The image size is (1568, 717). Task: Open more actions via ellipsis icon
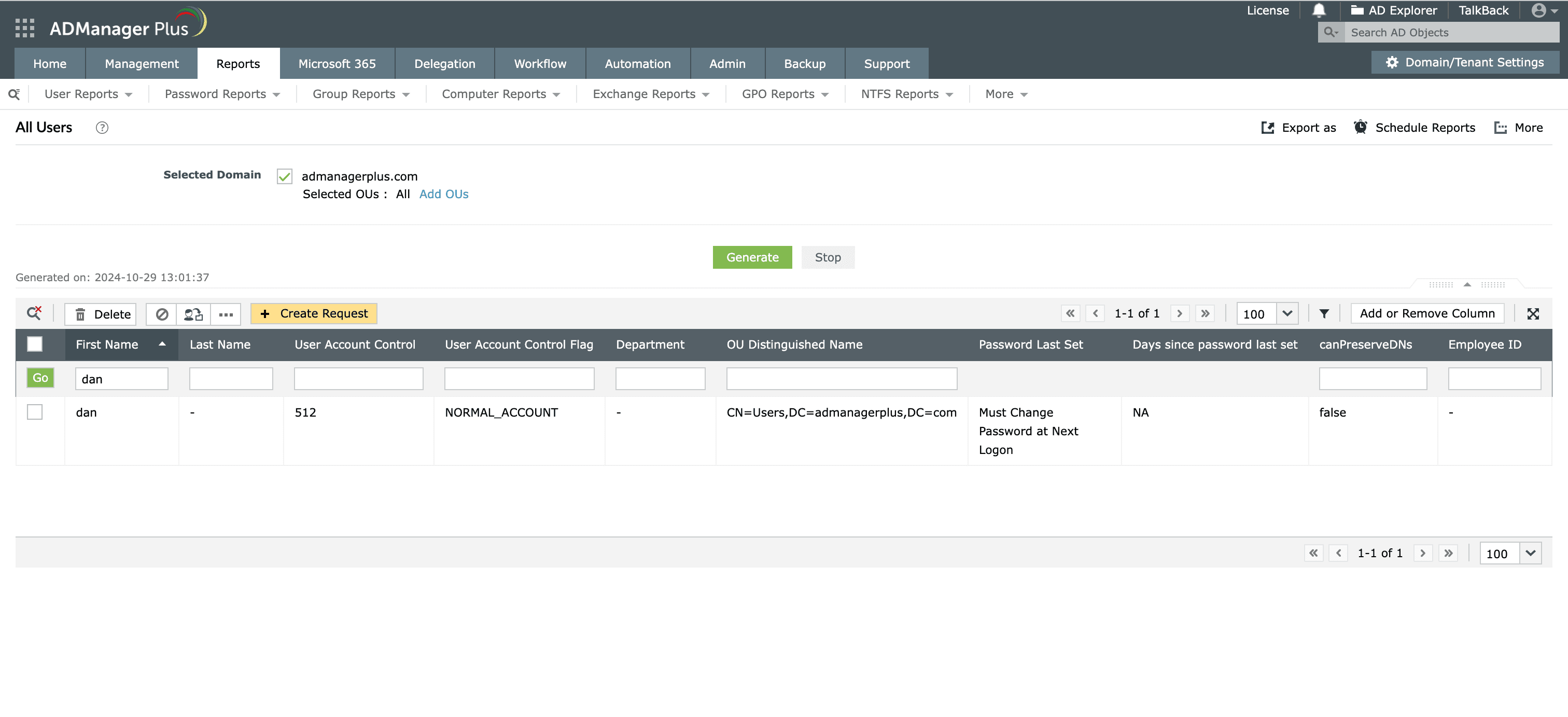[226, 314]
